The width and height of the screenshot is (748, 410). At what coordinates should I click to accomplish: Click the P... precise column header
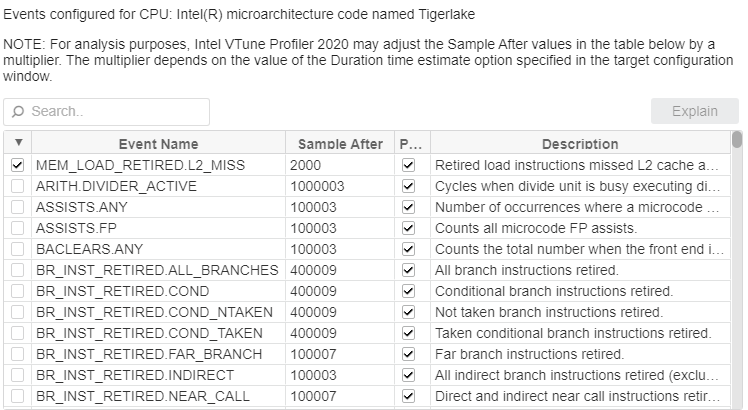407,144
